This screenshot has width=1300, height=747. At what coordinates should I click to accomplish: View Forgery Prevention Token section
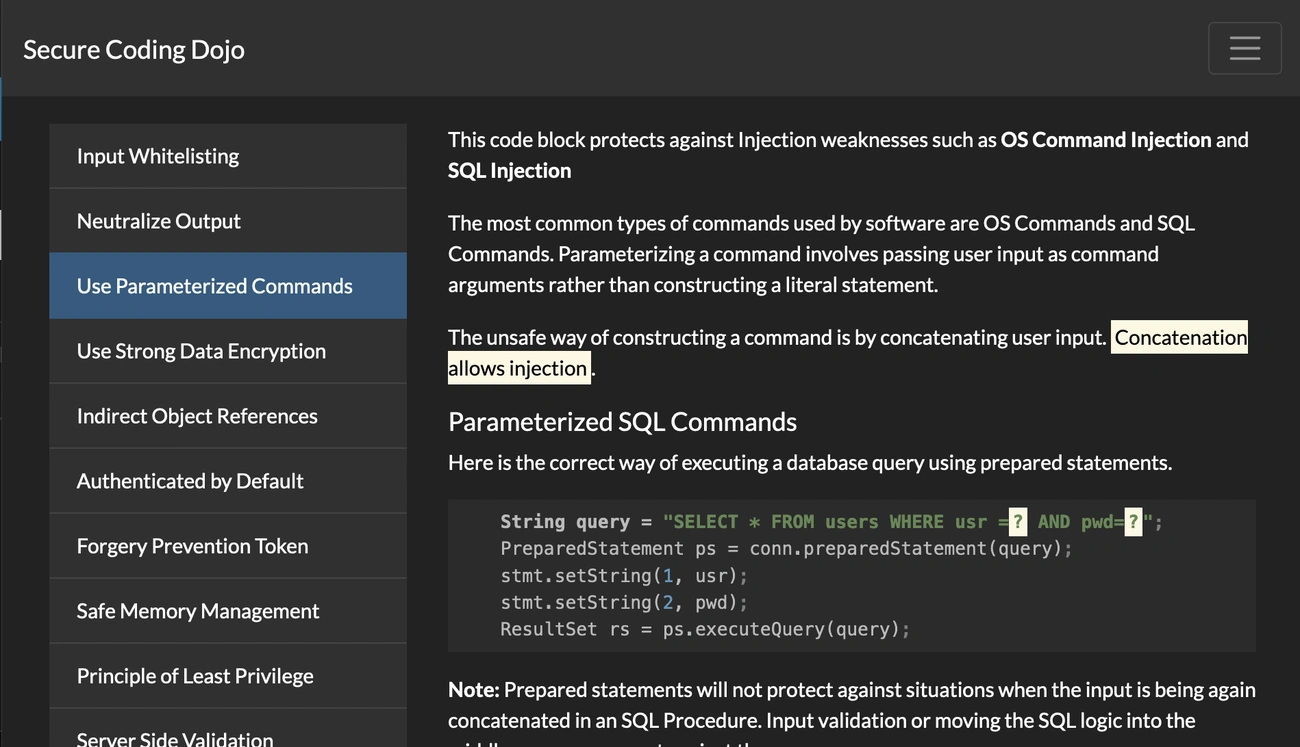click(228, 546)
